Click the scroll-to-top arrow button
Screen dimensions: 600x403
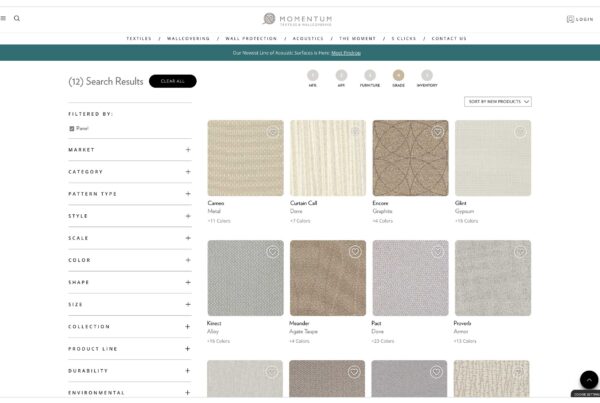pos(588,379)
